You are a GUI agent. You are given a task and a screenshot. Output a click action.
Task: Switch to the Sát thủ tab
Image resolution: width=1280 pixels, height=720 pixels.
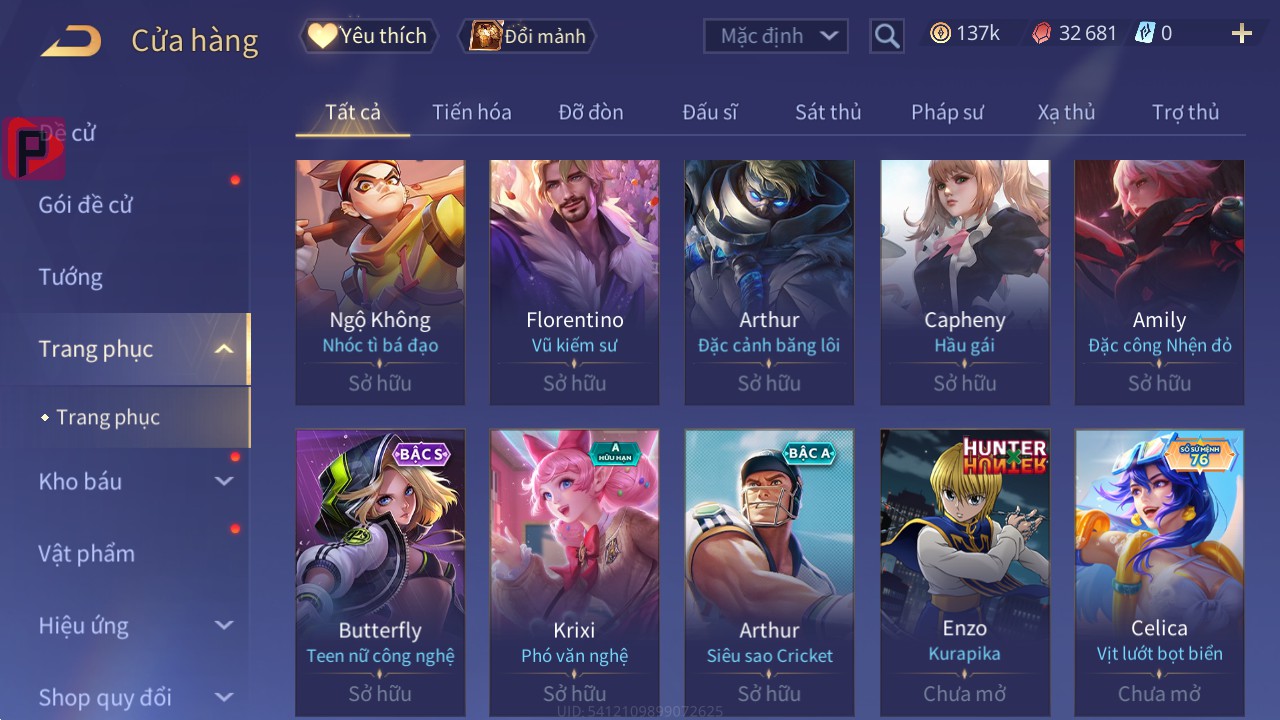click(828, 112)
